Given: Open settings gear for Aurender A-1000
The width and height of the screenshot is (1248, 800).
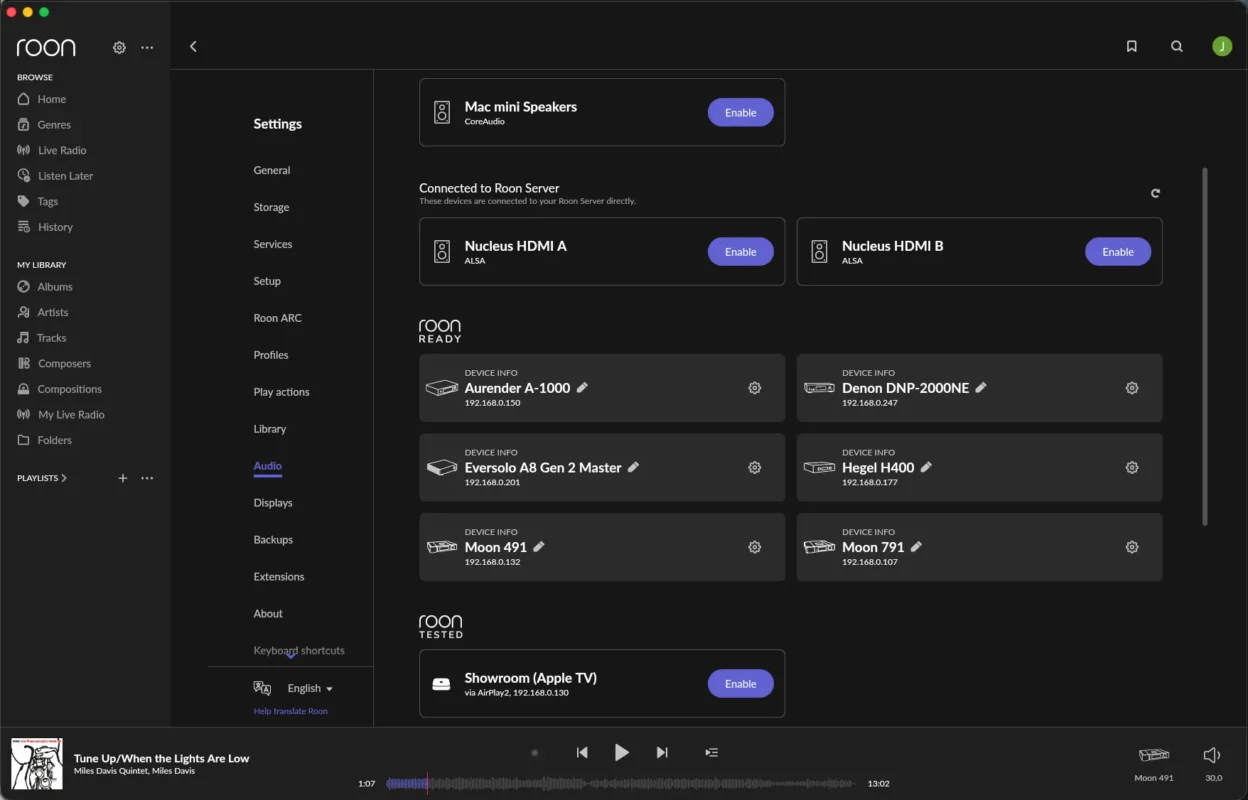Looking at the screenshot, I should pyautogui.click(x=755, y=388).
